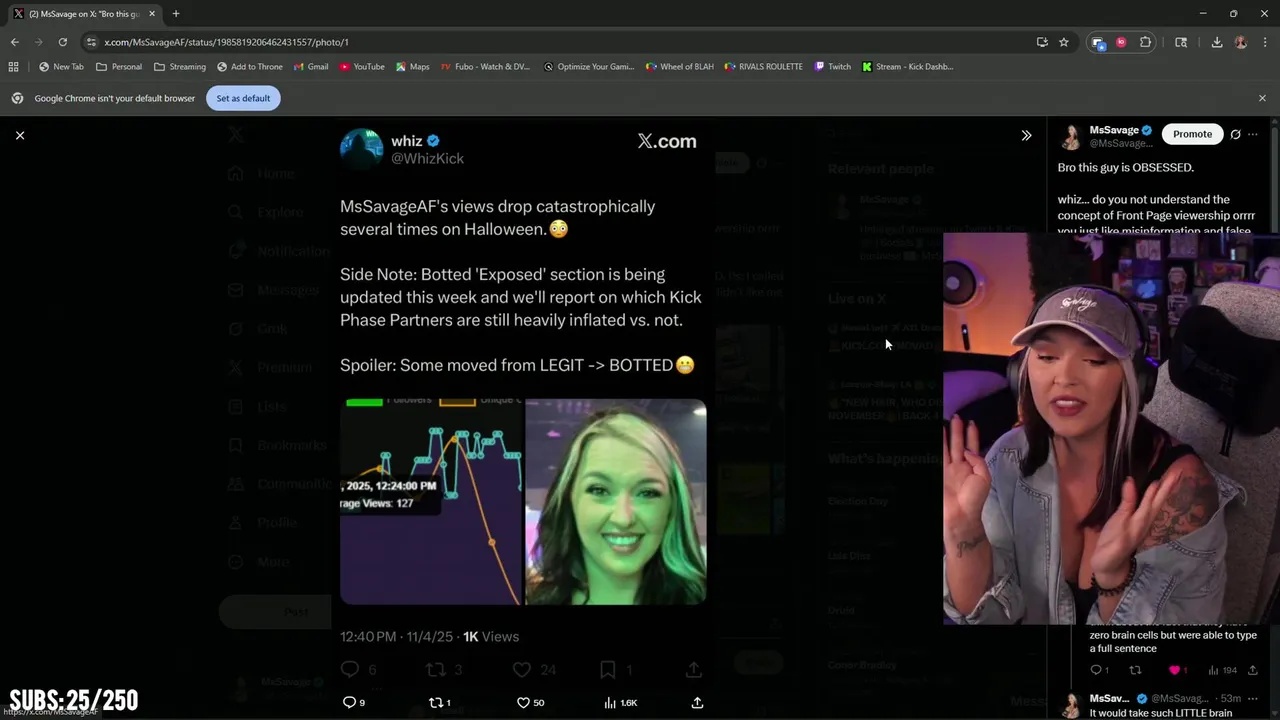1280x720 pixels.
Task: Click the @WhizKick handle in the image
Action: (427, 159)
